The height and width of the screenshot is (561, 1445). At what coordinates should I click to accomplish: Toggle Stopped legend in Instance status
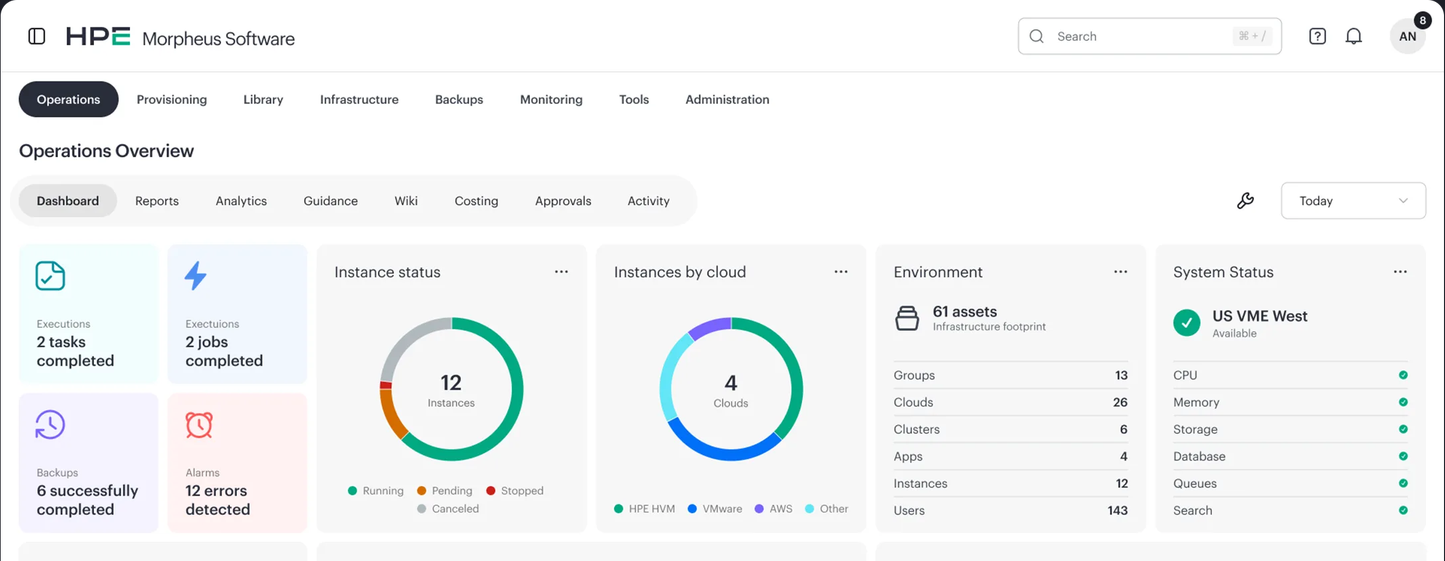click(x=515, y=491)
